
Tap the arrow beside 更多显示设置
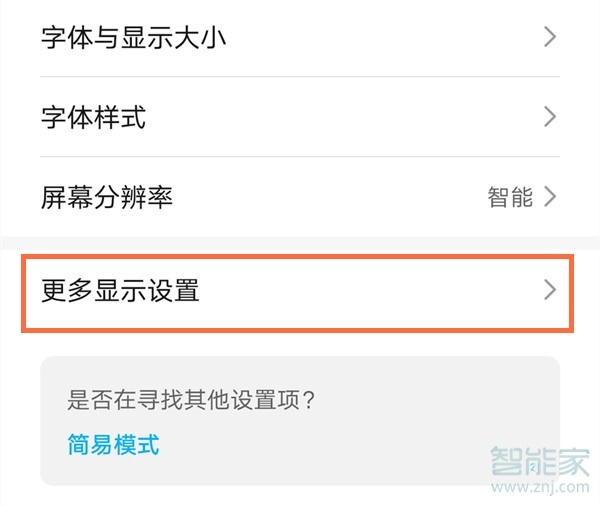click(549, 291)
